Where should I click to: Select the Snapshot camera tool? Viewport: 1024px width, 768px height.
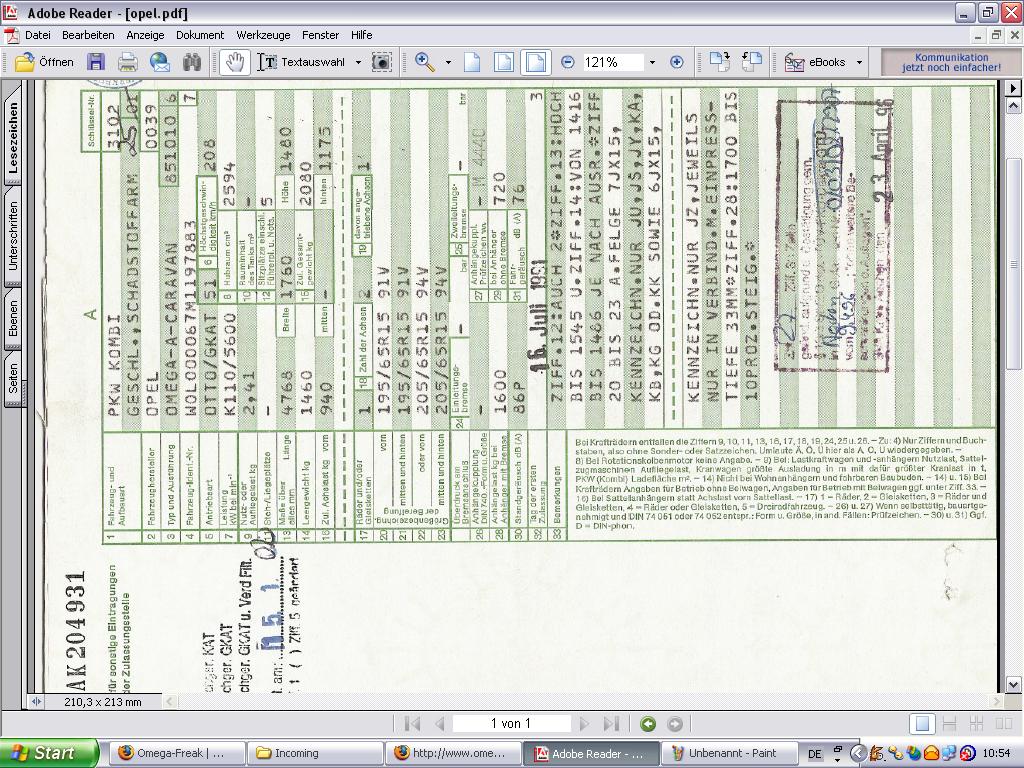[x=381, y=62]
